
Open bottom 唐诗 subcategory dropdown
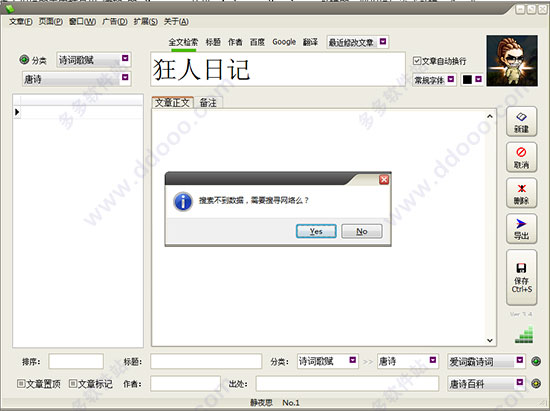tap(433, 360)
